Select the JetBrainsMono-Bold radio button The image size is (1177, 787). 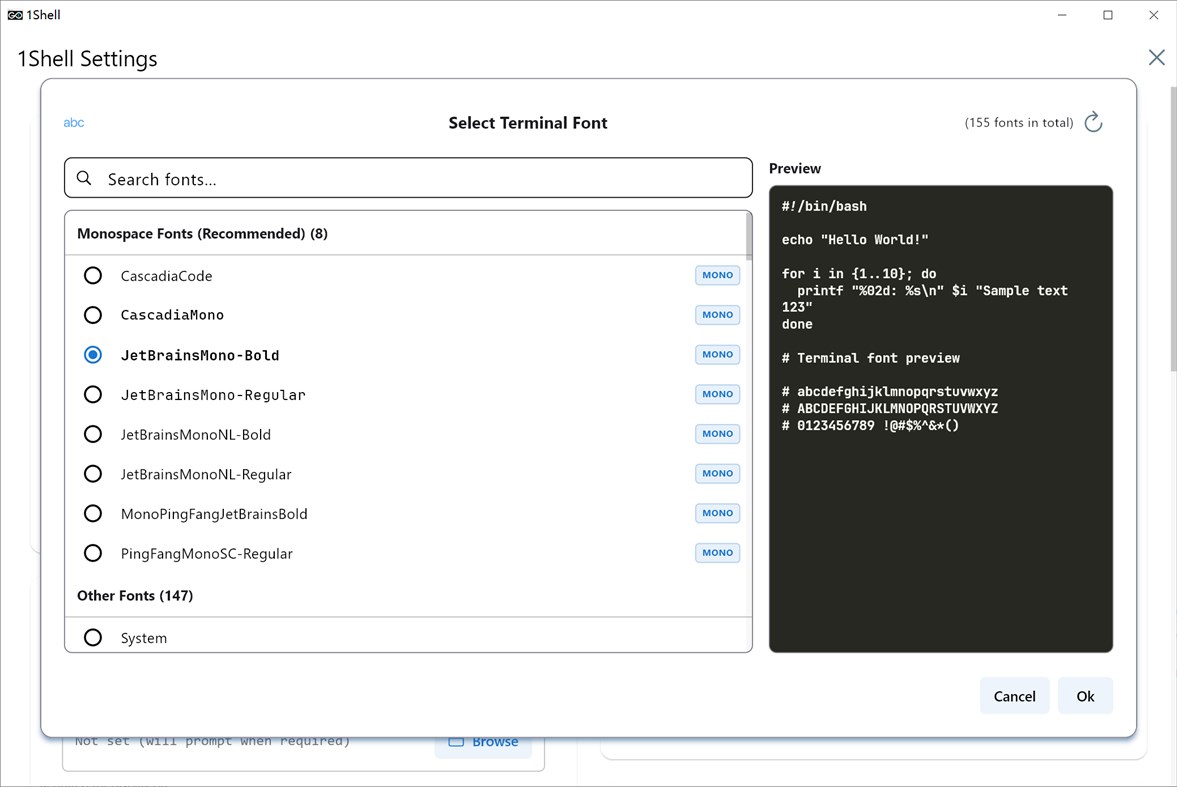coord(93,354)
